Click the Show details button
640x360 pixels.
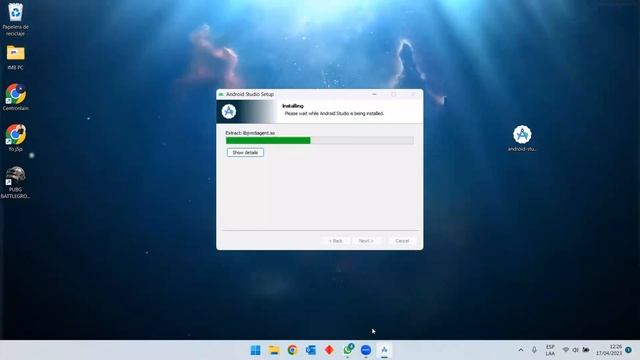click(245, 153)
